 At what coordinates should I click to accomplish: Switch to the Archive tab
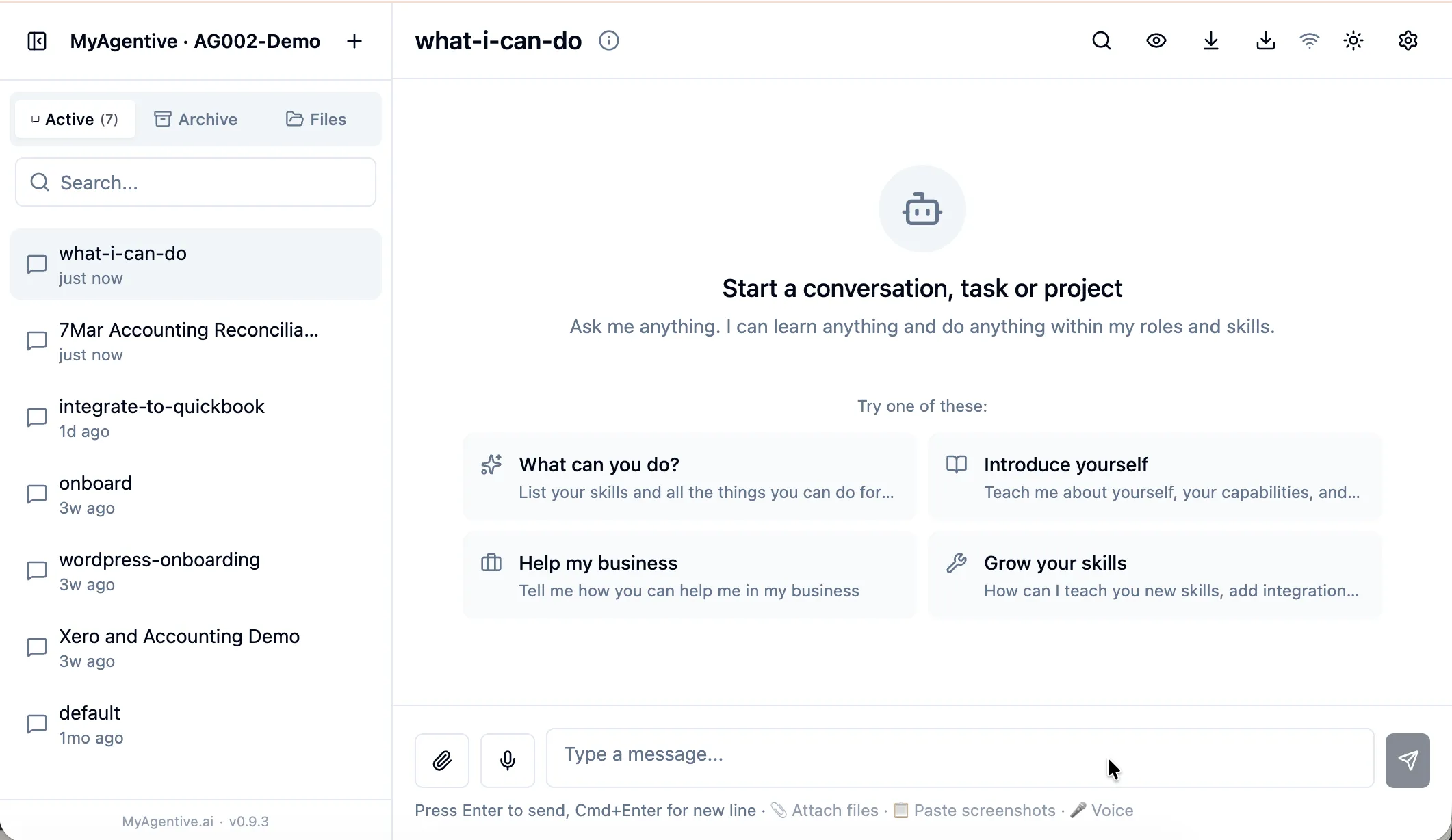(196, 118)
